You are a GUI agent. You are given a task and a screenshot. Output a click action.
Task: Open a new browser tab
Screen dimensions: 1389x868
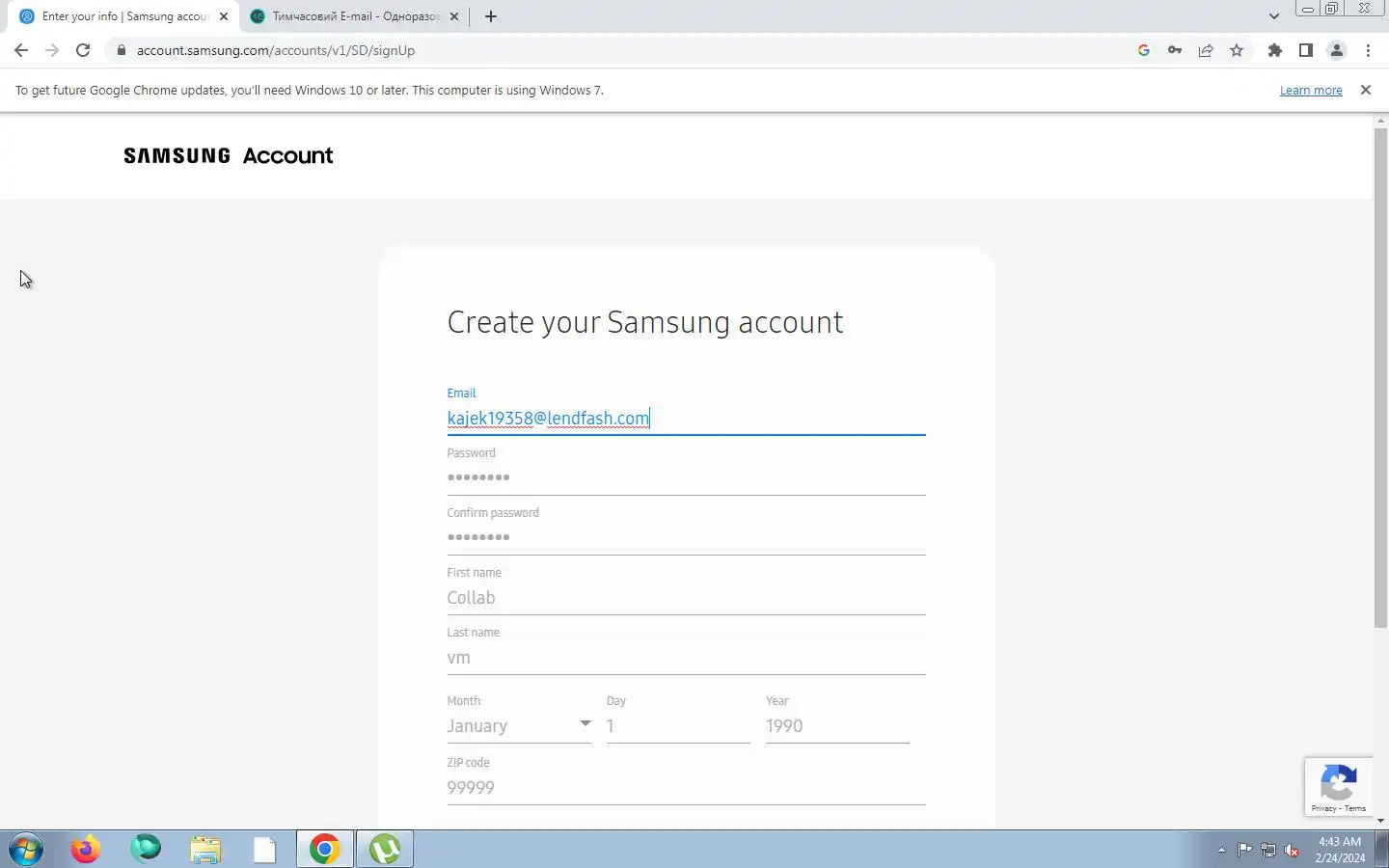tap(491, 16)
